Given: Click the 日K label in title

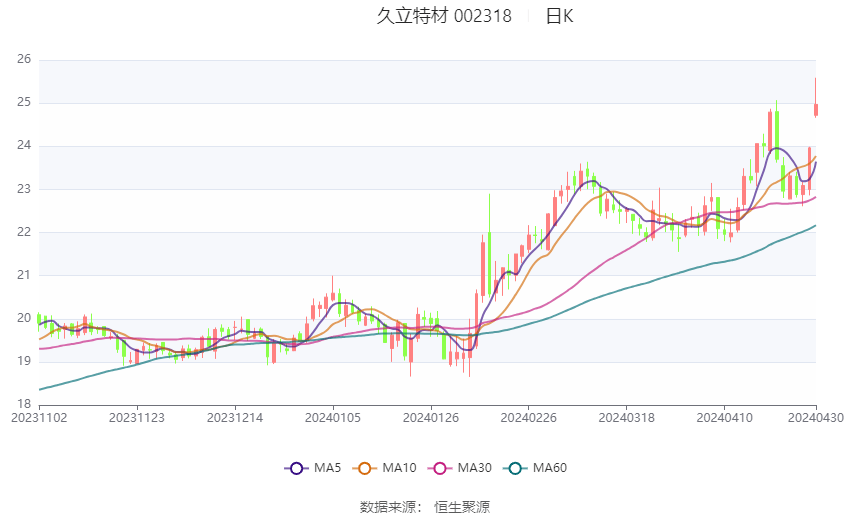Looking at the screenshot, I should coord(559,16).
